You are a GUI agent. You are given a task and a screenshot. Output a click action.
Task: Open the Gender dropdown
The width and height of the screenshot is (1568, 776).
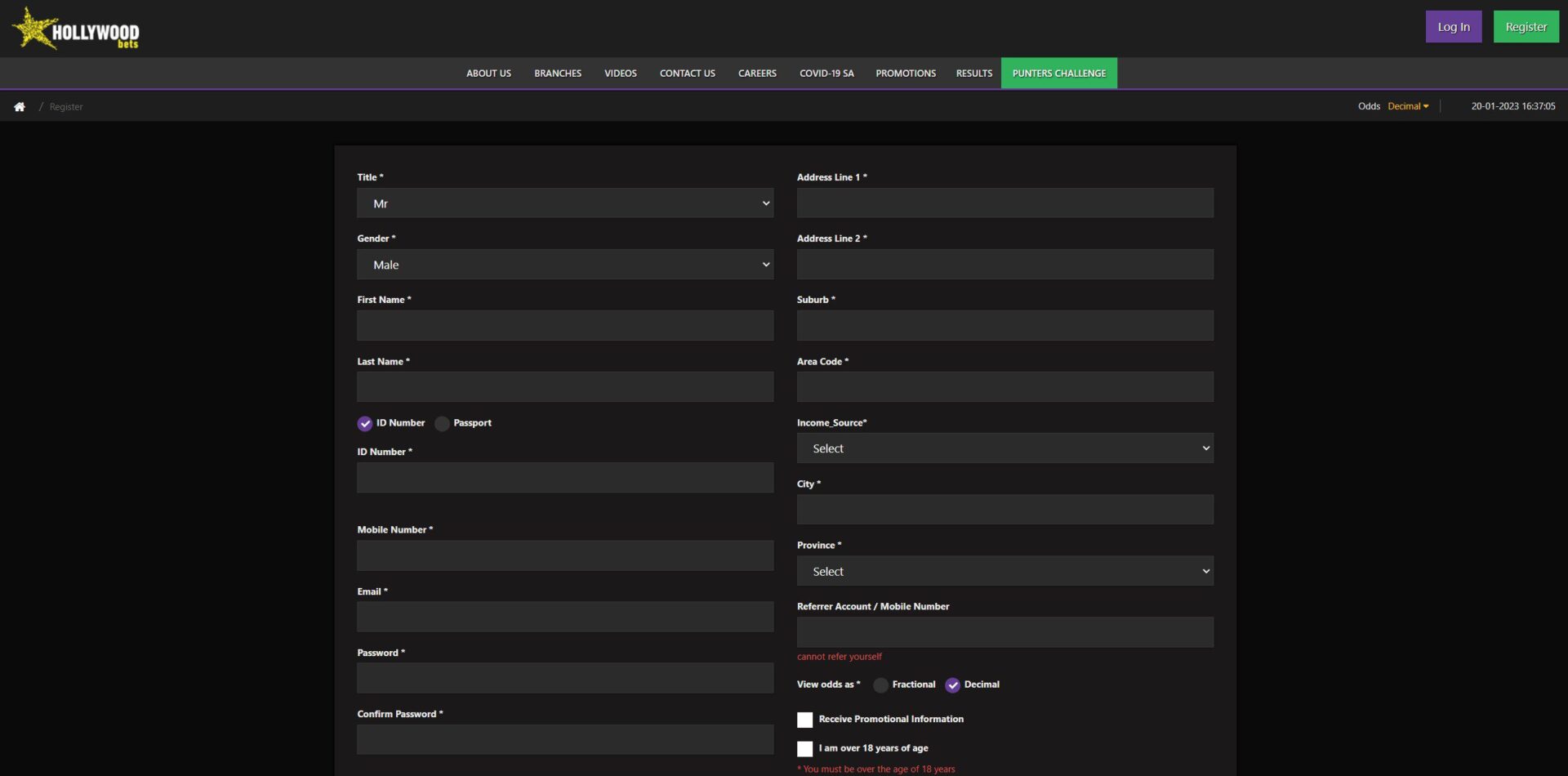tap(565, 265)
